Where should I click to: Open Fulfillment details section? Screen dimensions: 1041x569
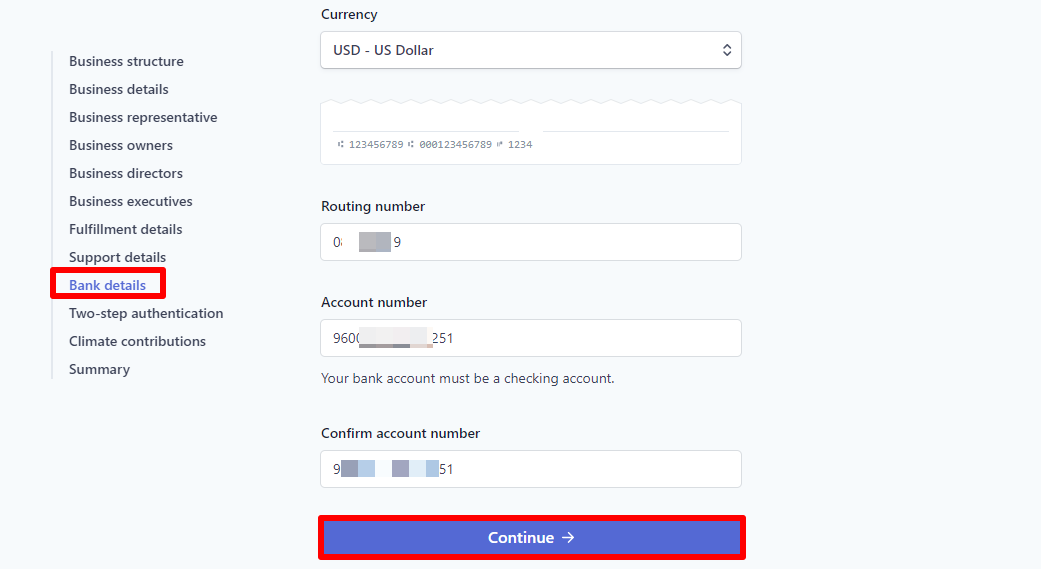click(125, 229)
